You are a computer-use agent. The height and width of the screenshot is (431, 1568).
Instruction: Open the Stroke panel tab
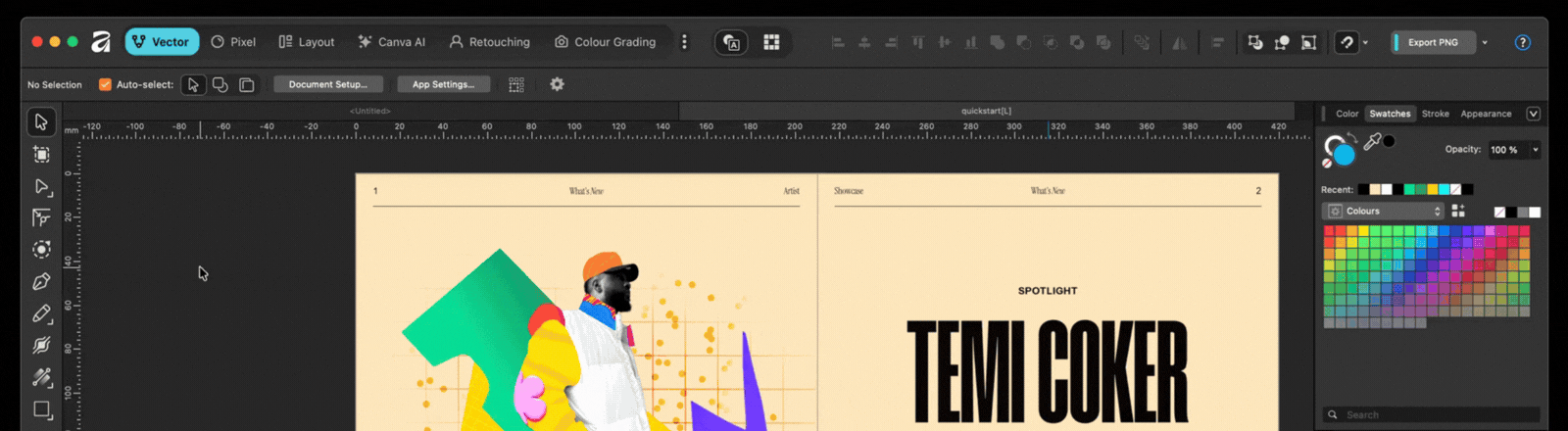(1435, 114)
